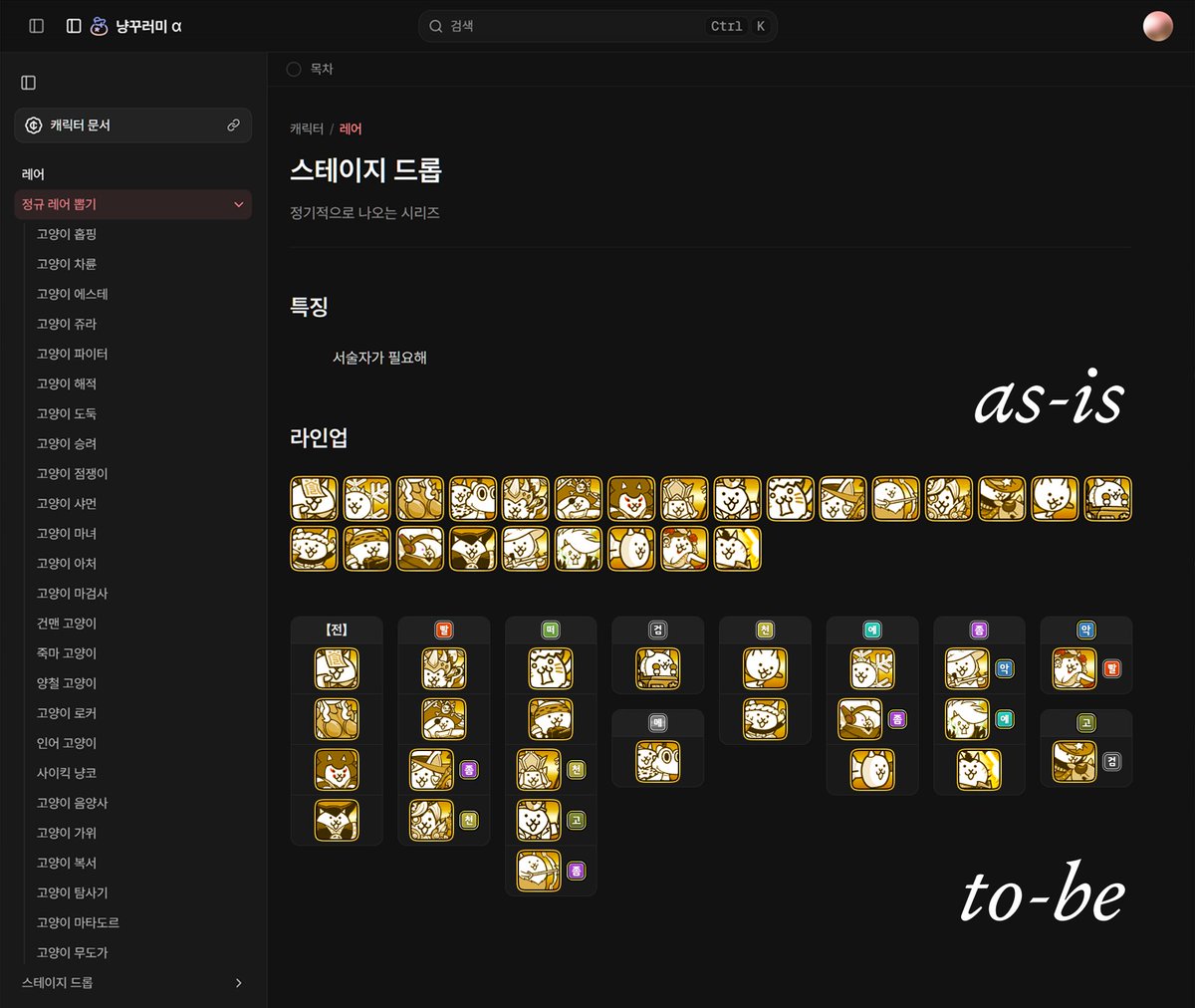Viewport: 1195px width, 1008px height.
Task: Open the 고양이 마녀 sidebar page
Action: point(67,534)
